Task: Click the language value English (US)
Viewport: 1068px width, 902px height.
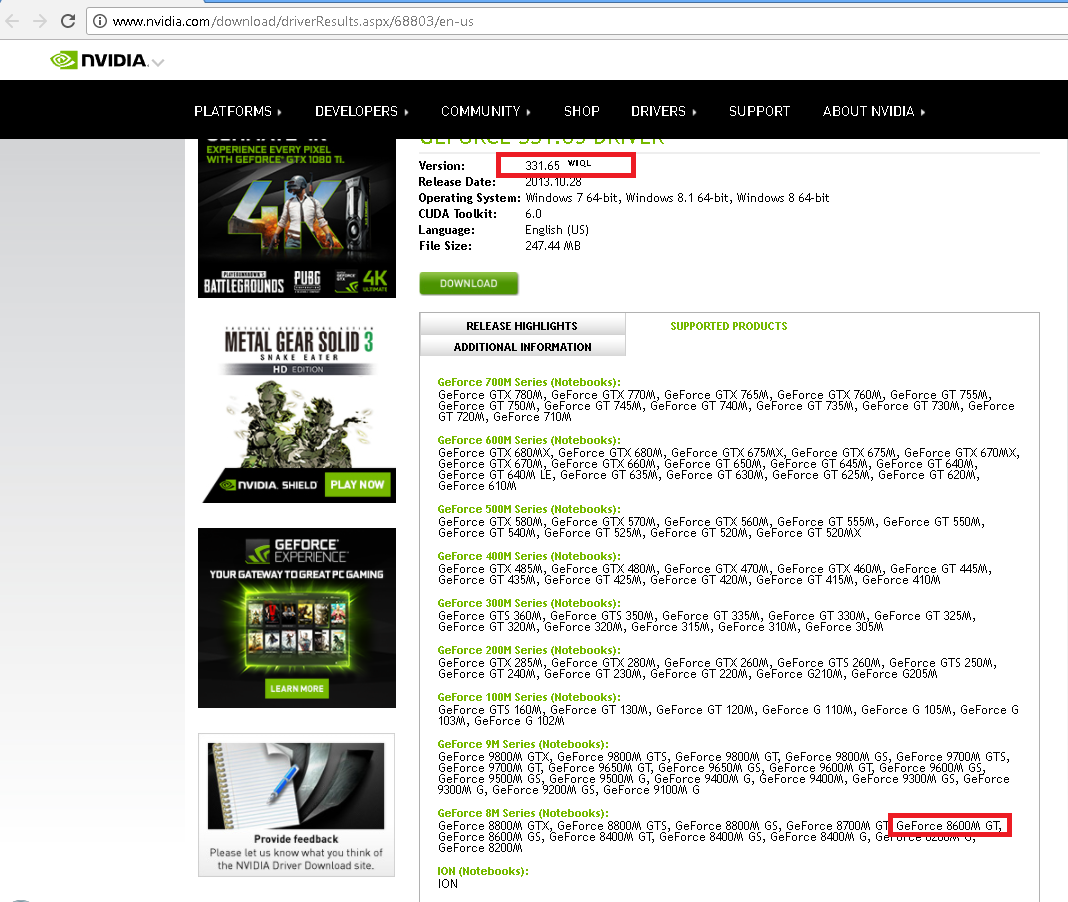Action: tap(556, 230)
